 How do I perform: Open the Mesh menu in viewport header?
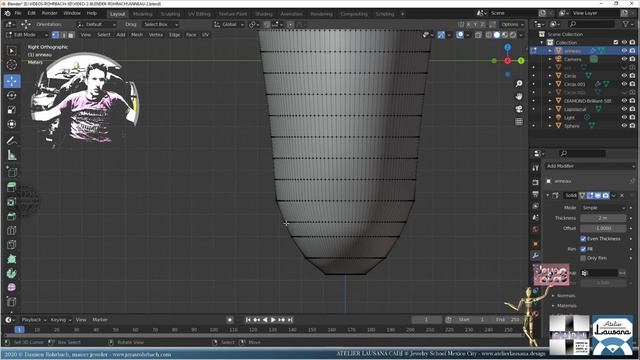pos(137,35)
